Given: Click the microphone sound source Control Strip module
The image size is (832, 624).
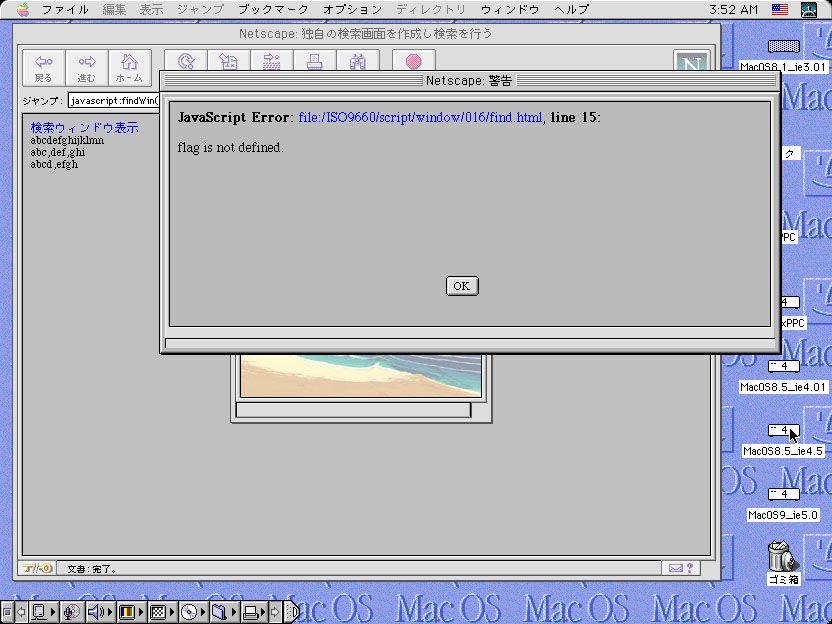Looking at the screenshot, I should point(72,612).
